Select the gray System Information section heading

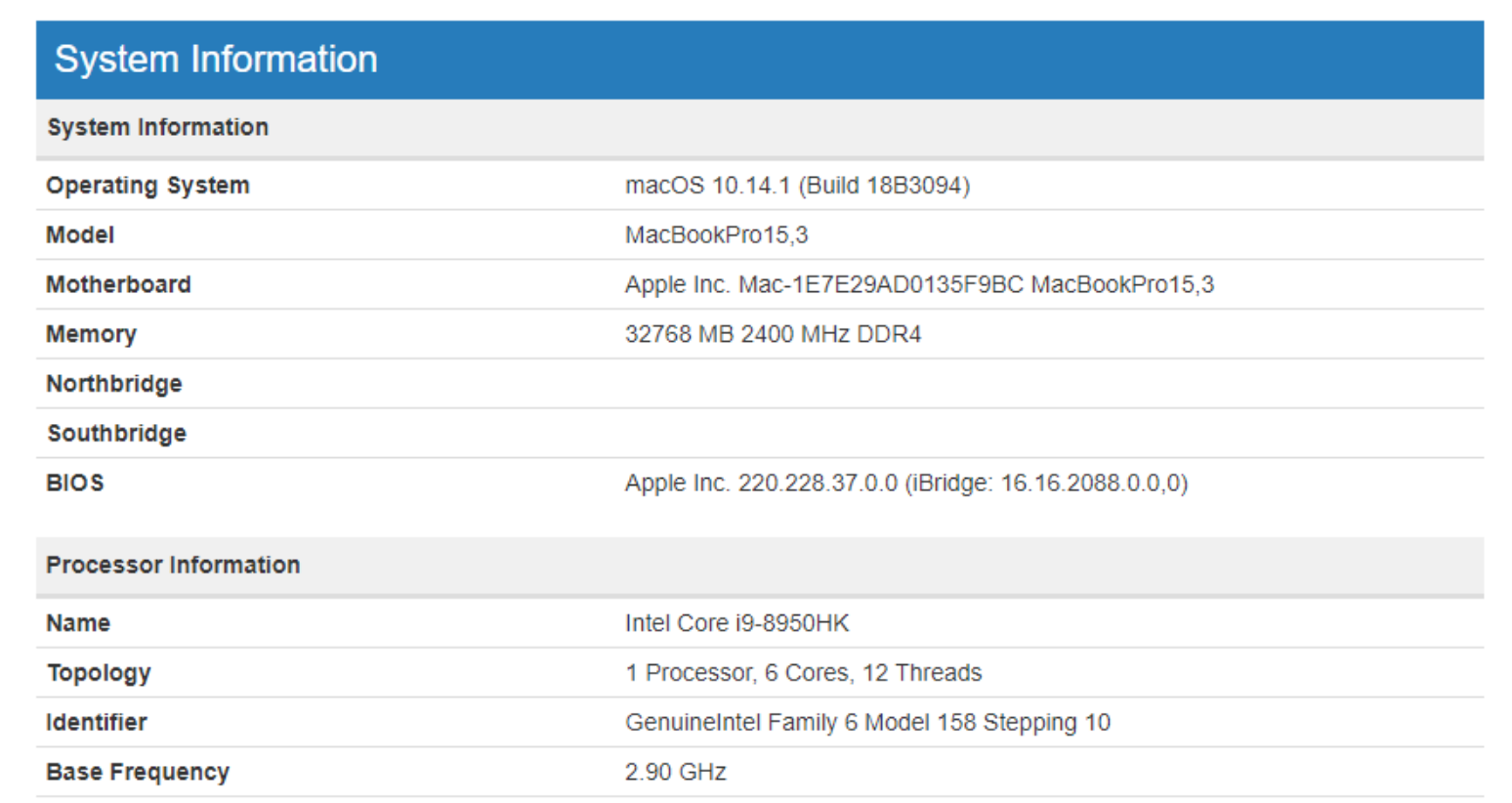coord(158,127)
